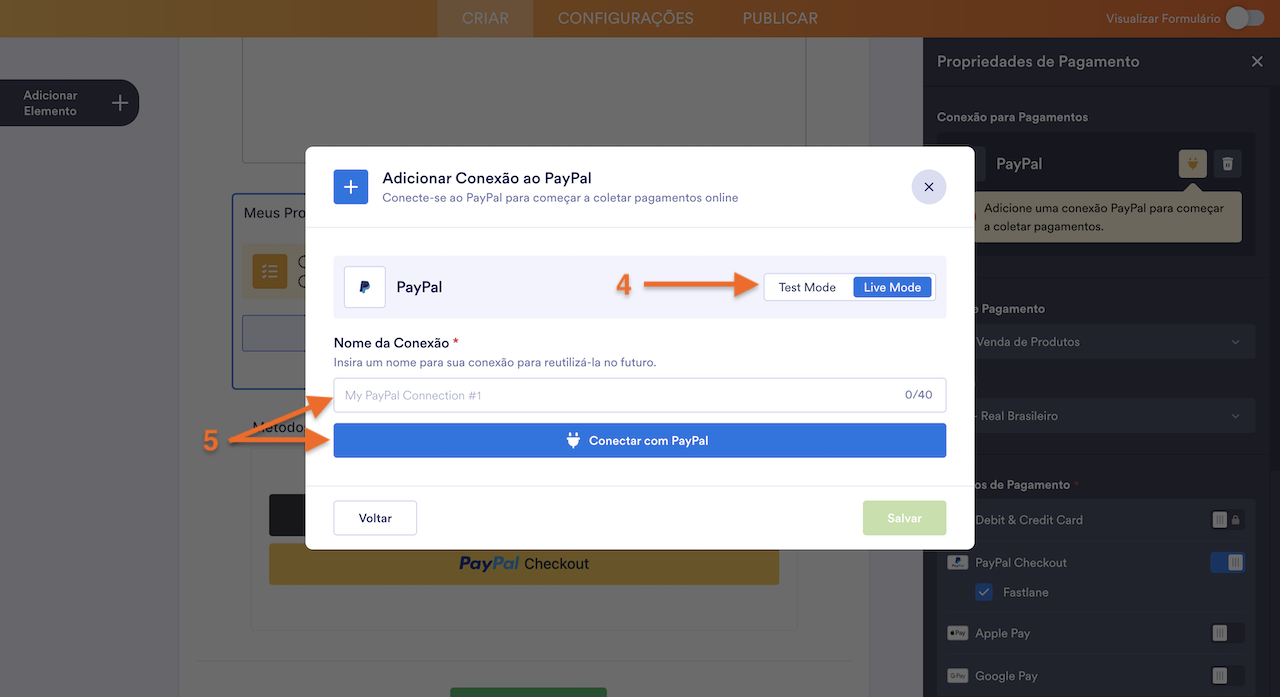The height and width of the screenshot is (697, 1280).
Task: Switch the connection to Test Mode
Action: pyautogui.click(x=806, y=287)
